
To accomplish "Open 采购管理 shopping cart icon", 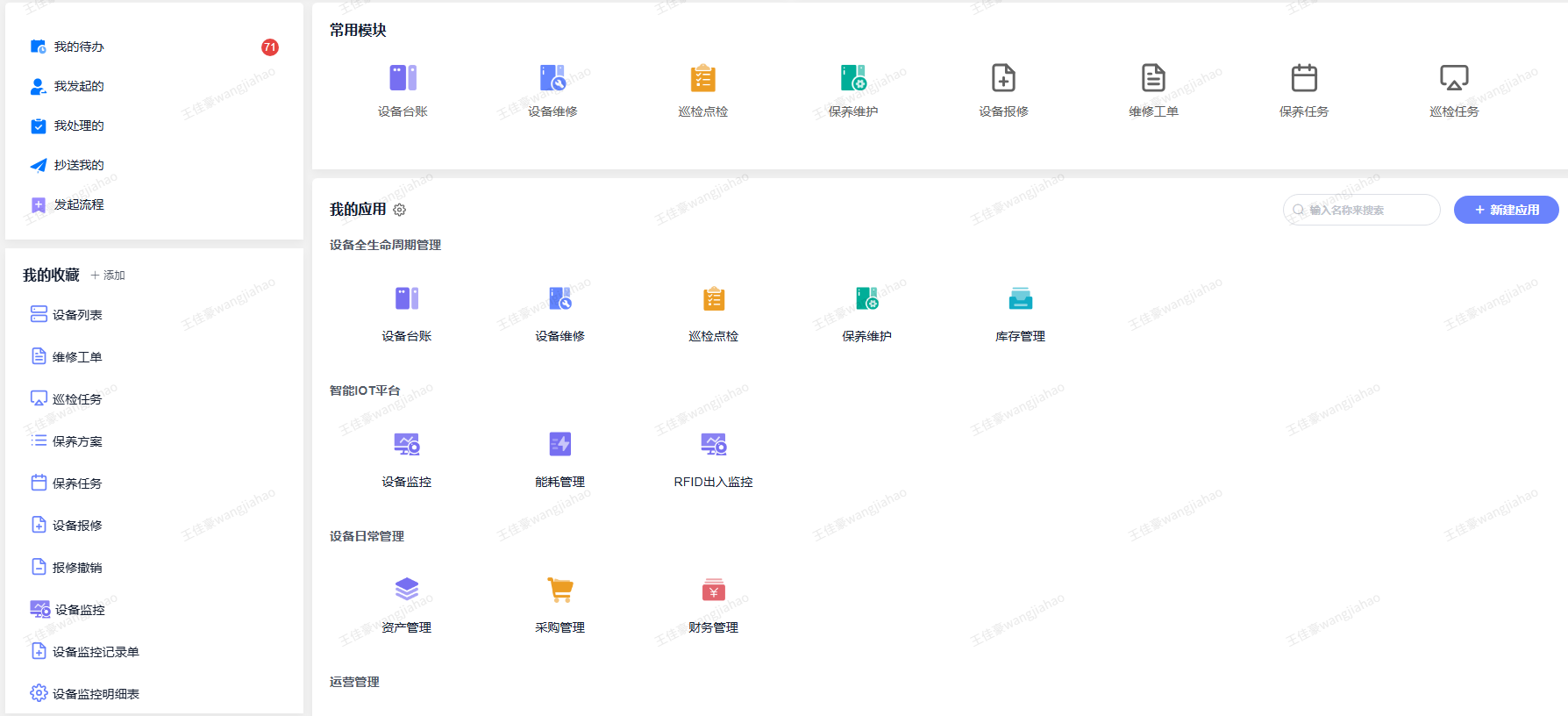I will coord(559,591).
